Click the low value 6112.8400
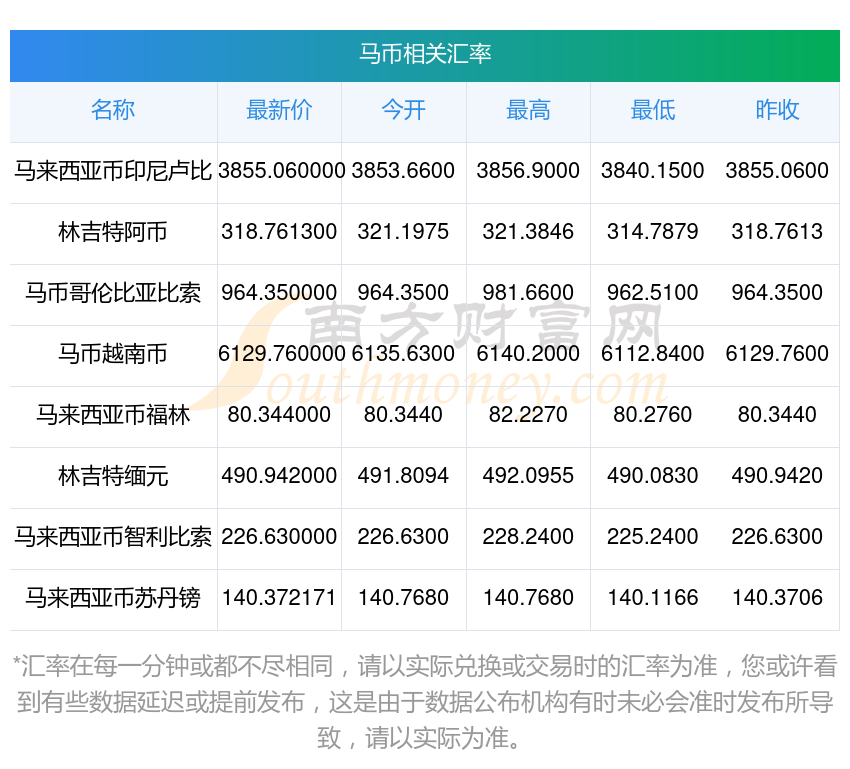Image resolution: width=850 pixels, height=769 pixels. (x=653, y=354)
